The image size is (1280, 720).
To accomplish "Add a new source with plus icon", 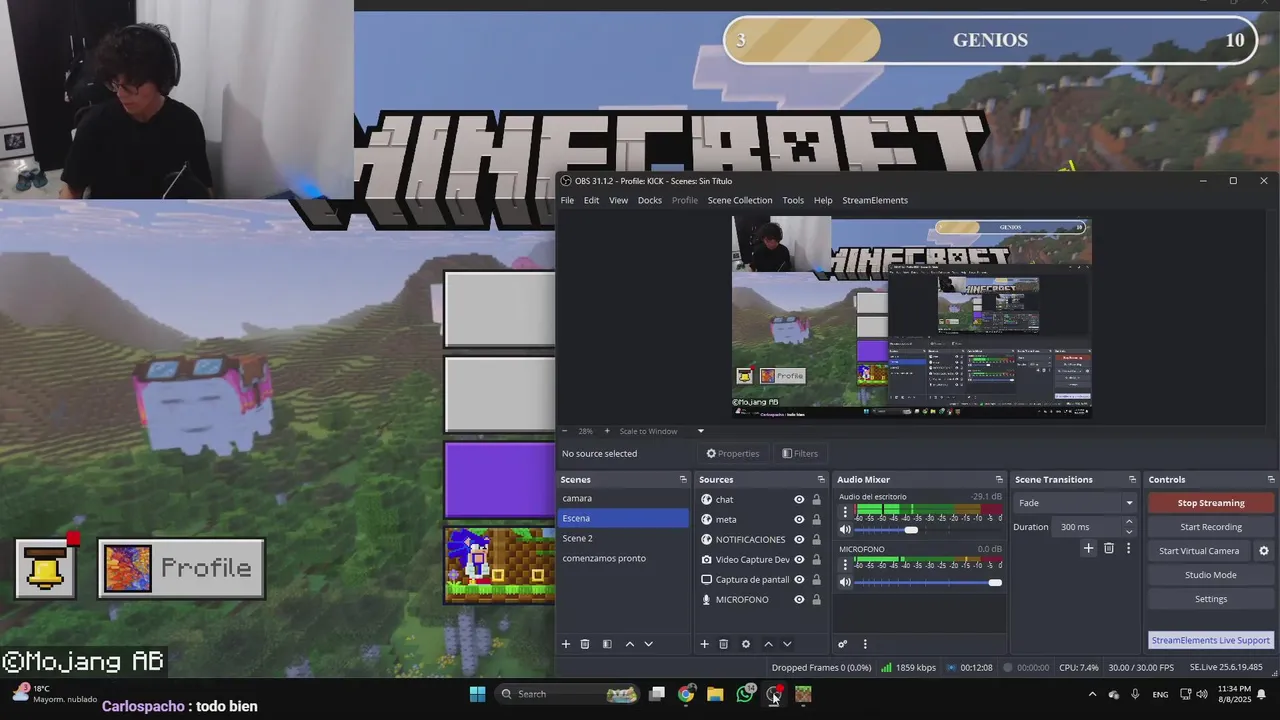I will 704,644.
